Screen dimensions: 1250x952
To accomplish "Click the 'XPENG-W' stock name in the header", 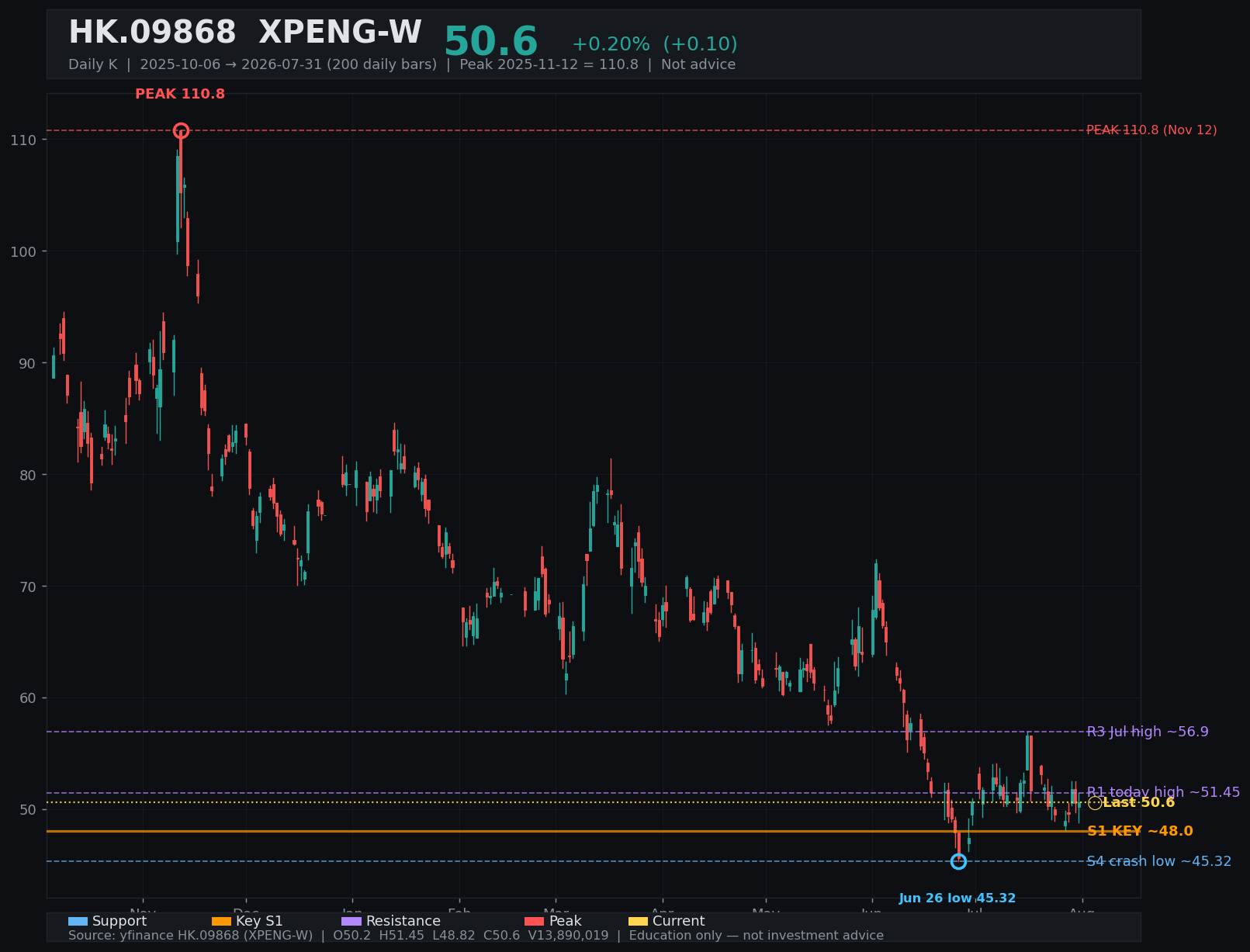I will 340,33.
